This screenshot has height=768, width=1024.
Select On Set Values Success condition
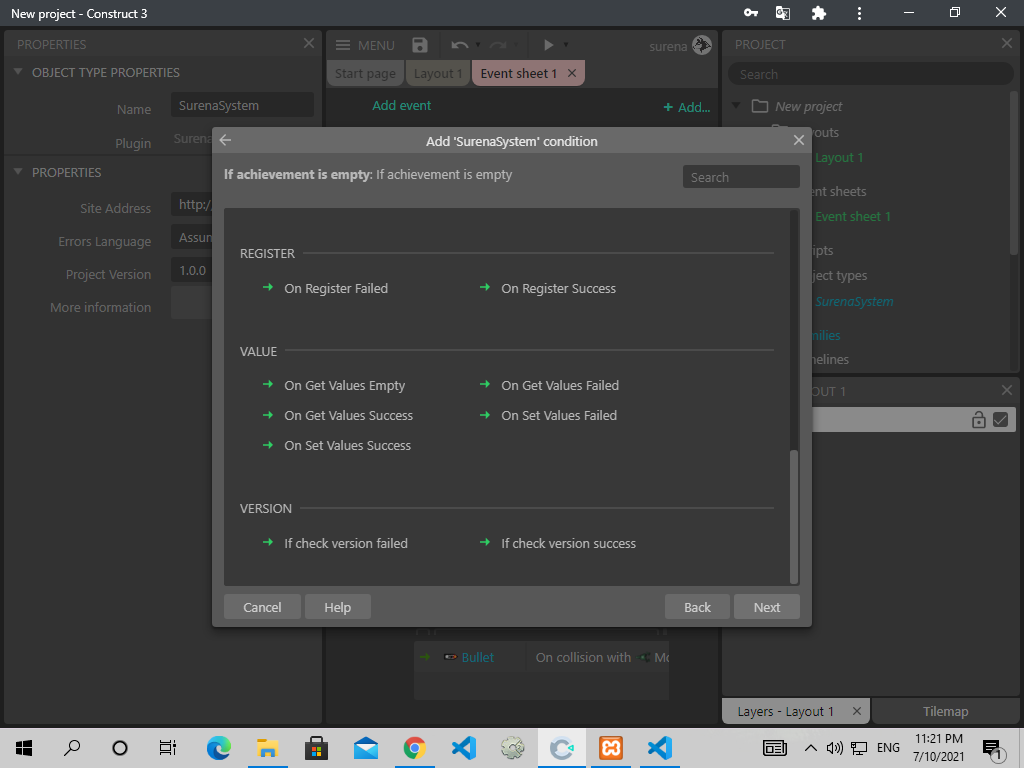click(x=347, y=445)
